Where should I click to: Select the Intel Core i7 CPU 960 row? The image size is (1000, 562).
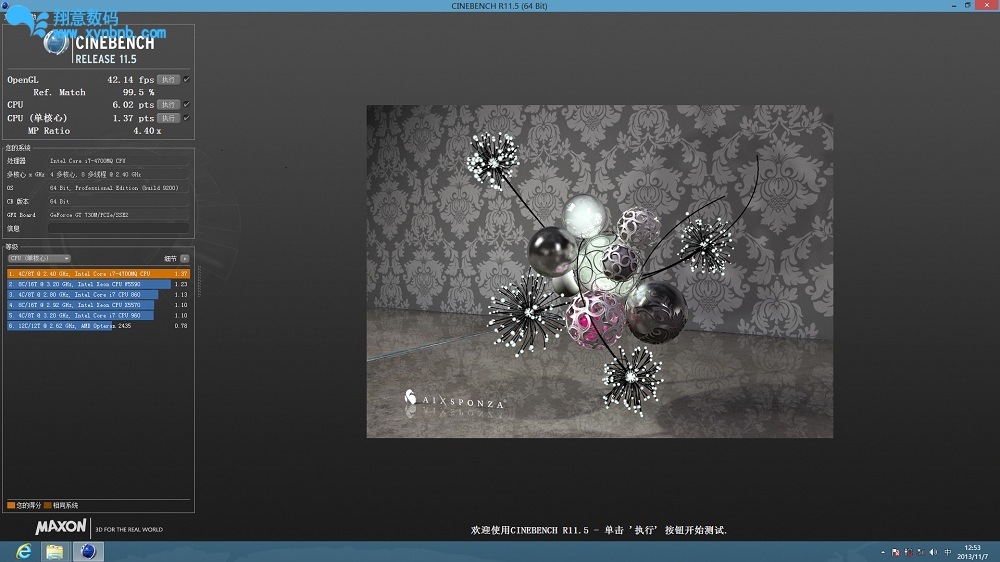click(x=98, y=315)
